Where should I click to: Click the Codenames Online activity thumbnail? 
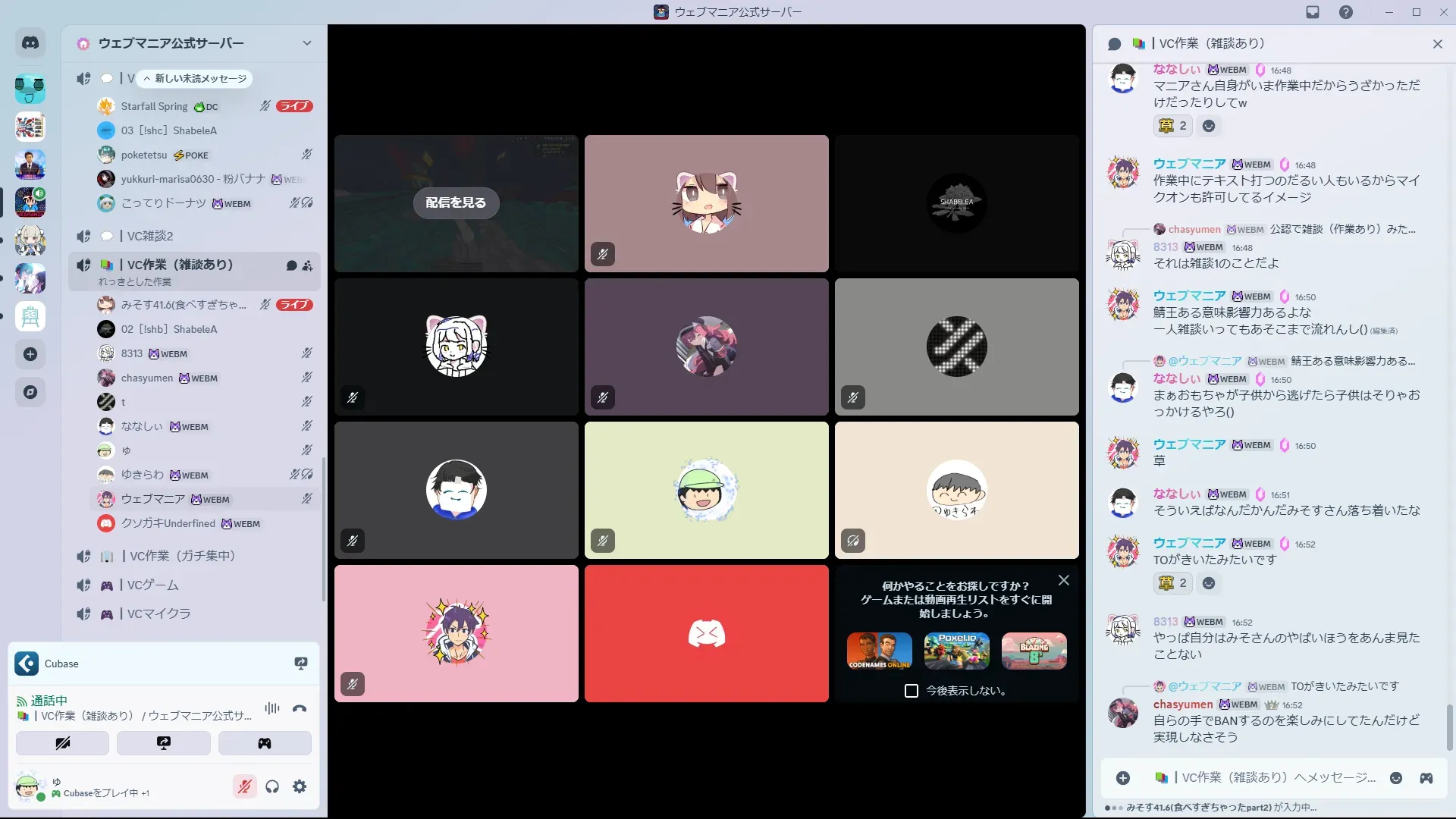[879, 651]
